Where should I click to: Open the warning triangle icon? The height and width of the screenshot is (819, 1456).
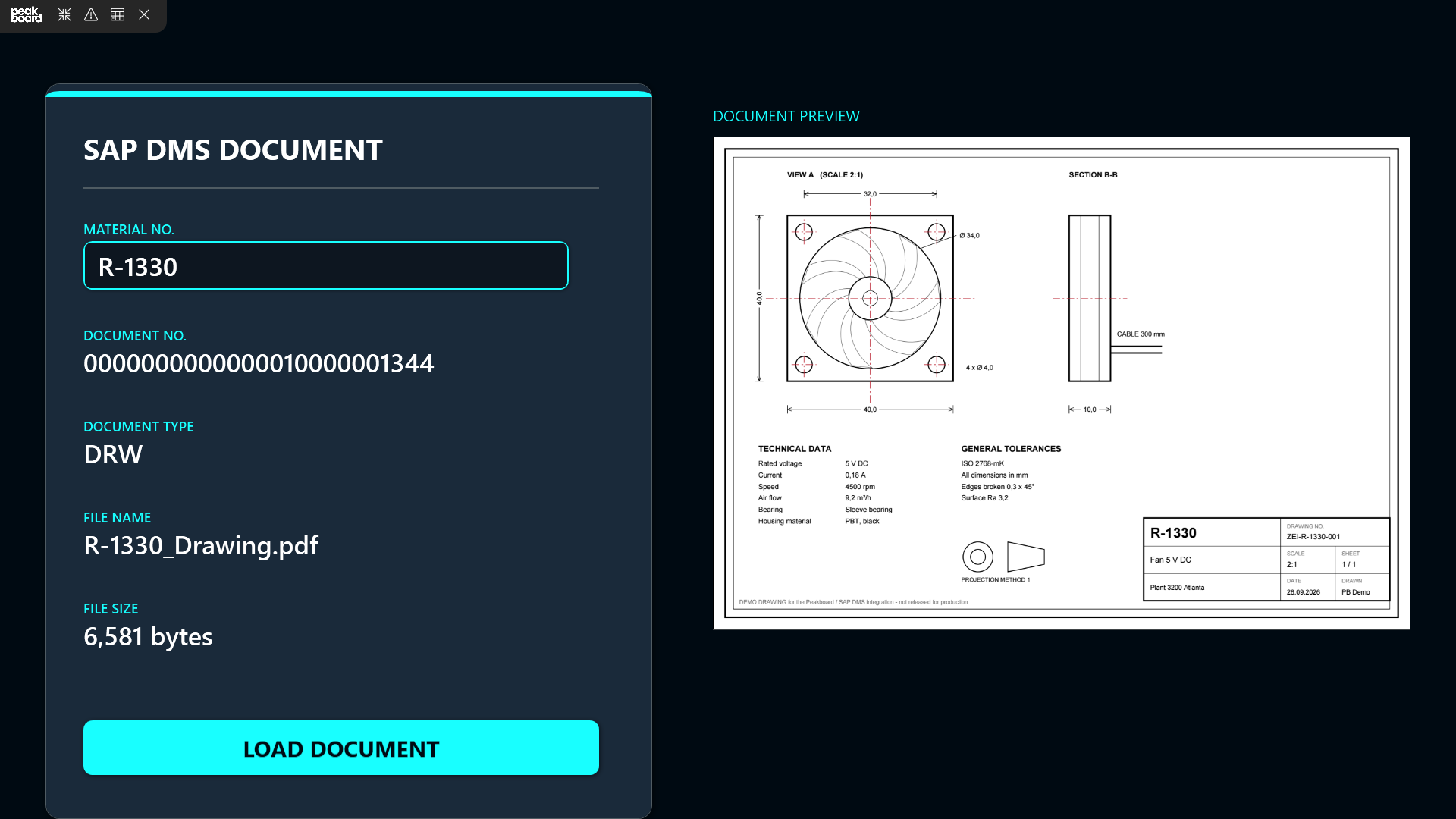click(x=91, y=14)
